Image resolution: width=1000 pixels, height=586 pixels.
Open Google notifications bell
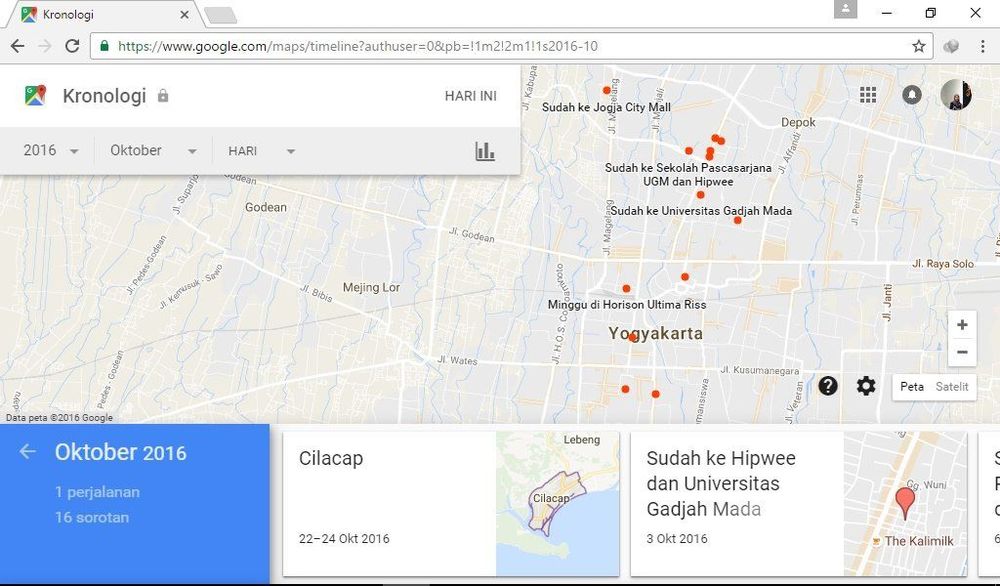coord(912,95)
